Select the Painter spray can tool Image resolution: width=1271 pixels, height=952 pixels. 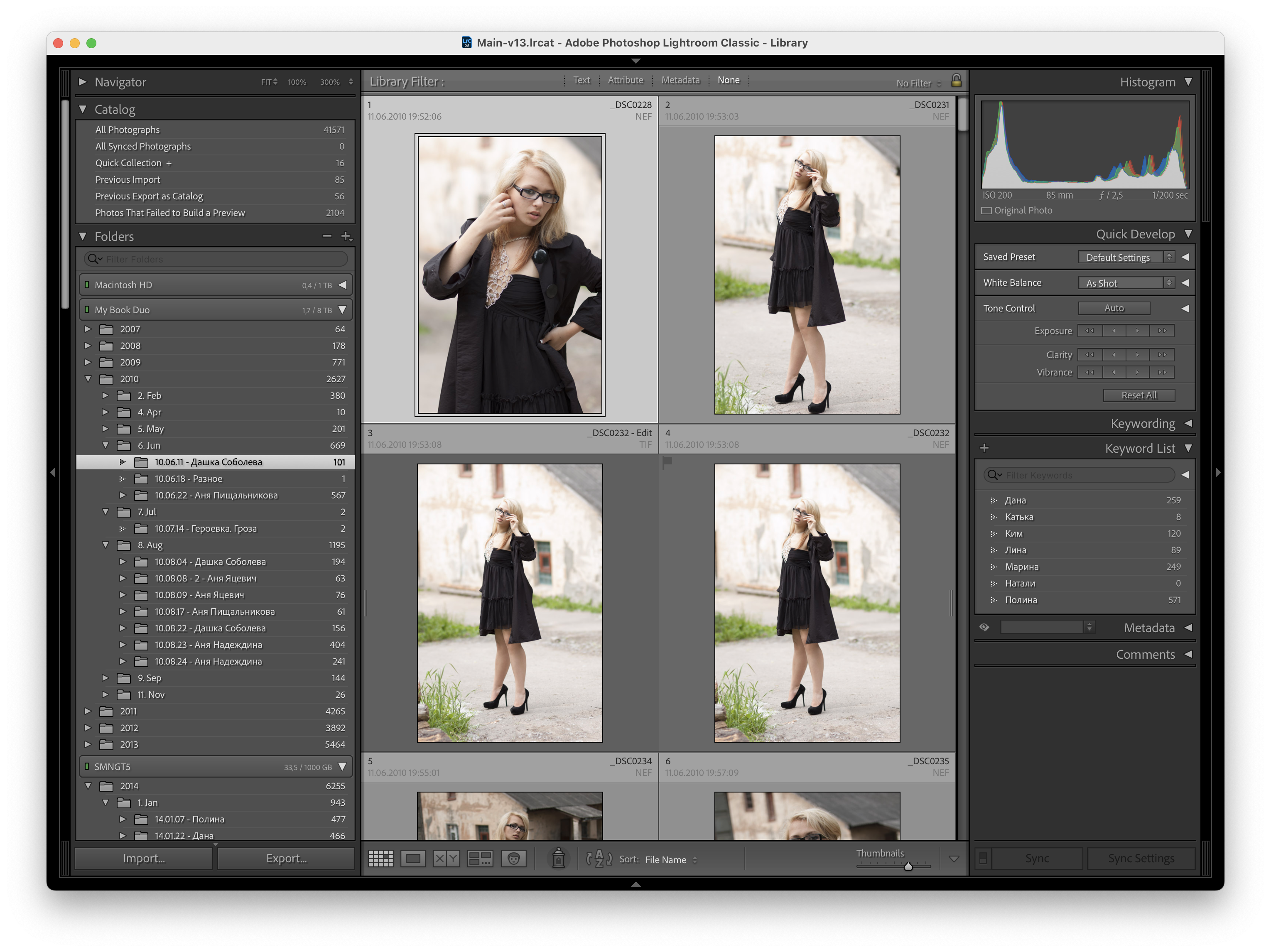pyautogui.click(x=559, y=859)
